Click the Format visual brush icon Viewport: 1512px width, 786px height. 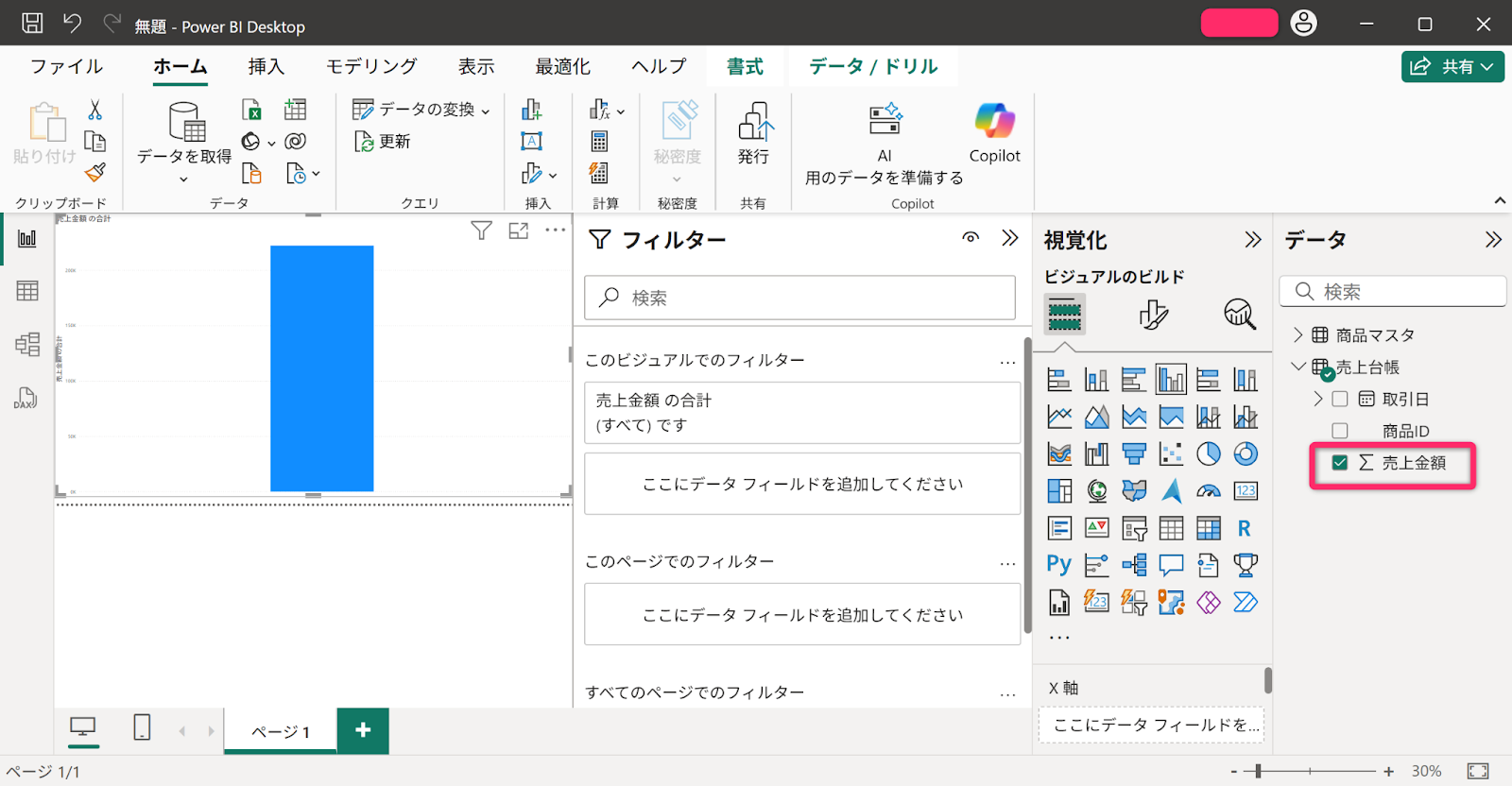pyautogui.click(x=1153, y=314)
